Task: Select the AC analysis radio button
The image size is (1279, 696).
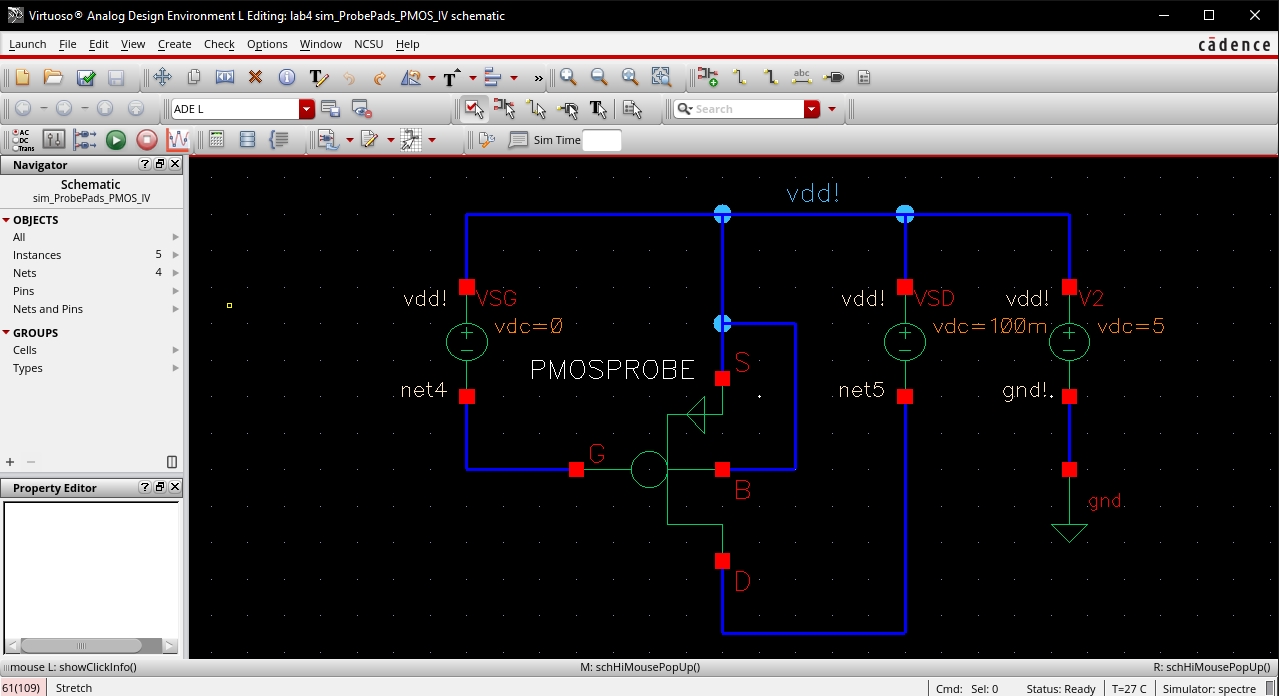Action: click(x=14, y=133)
